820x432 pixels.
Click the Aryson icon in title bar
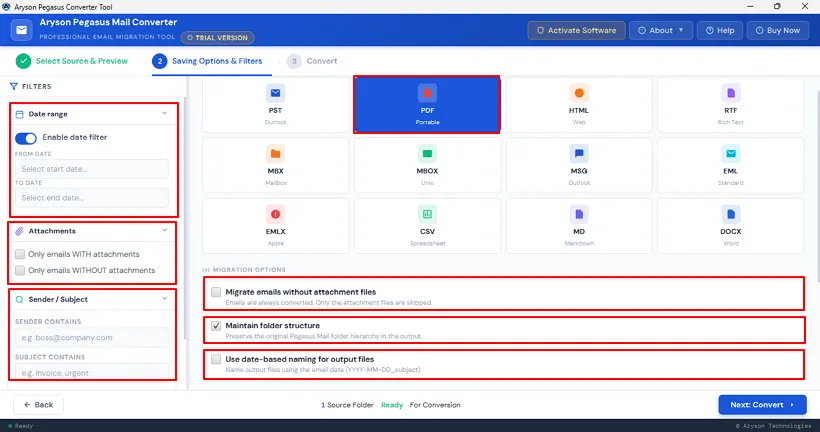6,7
